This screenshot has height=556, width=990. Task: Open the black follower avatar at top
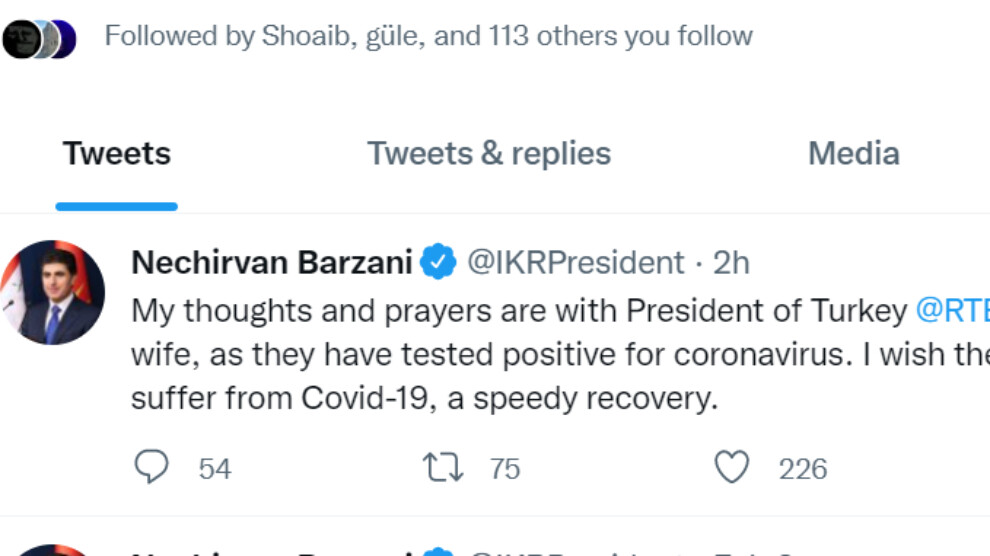point(20,39)
